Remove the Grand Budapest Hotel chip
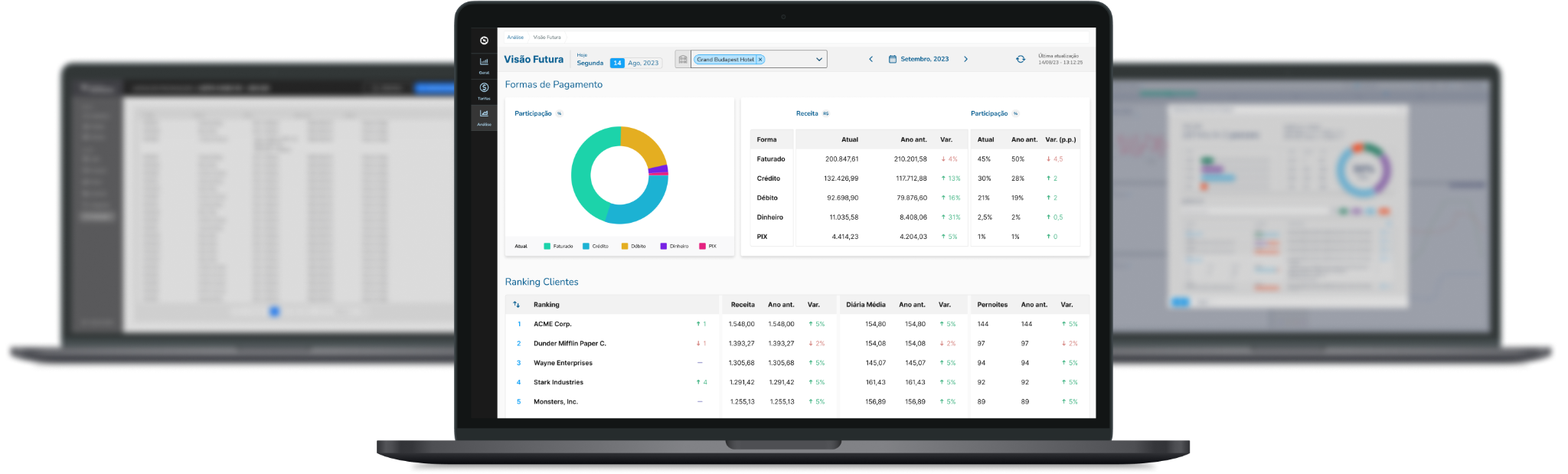The width and height of the screenshot is (1568, 474). 760,60
